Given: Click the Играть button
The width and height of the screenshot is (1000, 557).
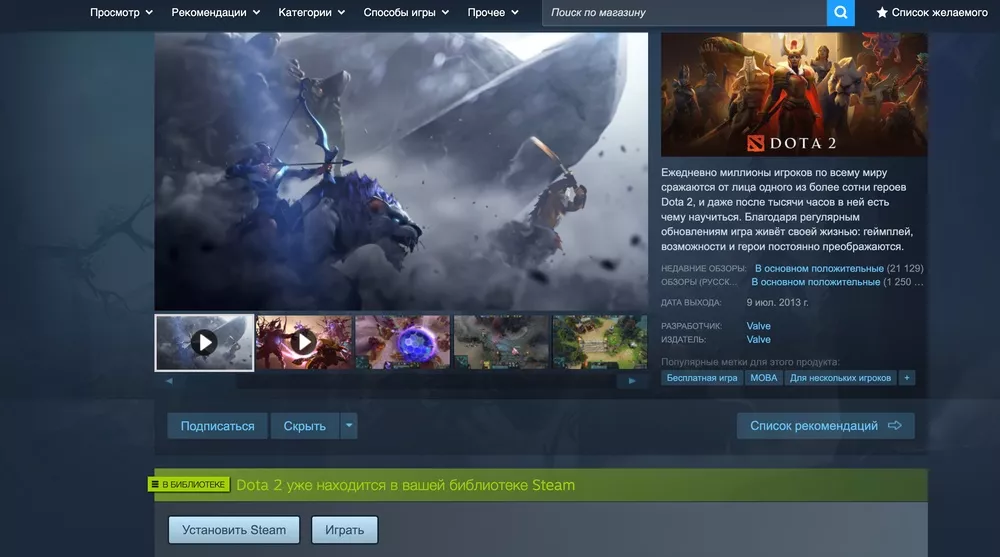Looking at the screenshot, I should 344,530.
